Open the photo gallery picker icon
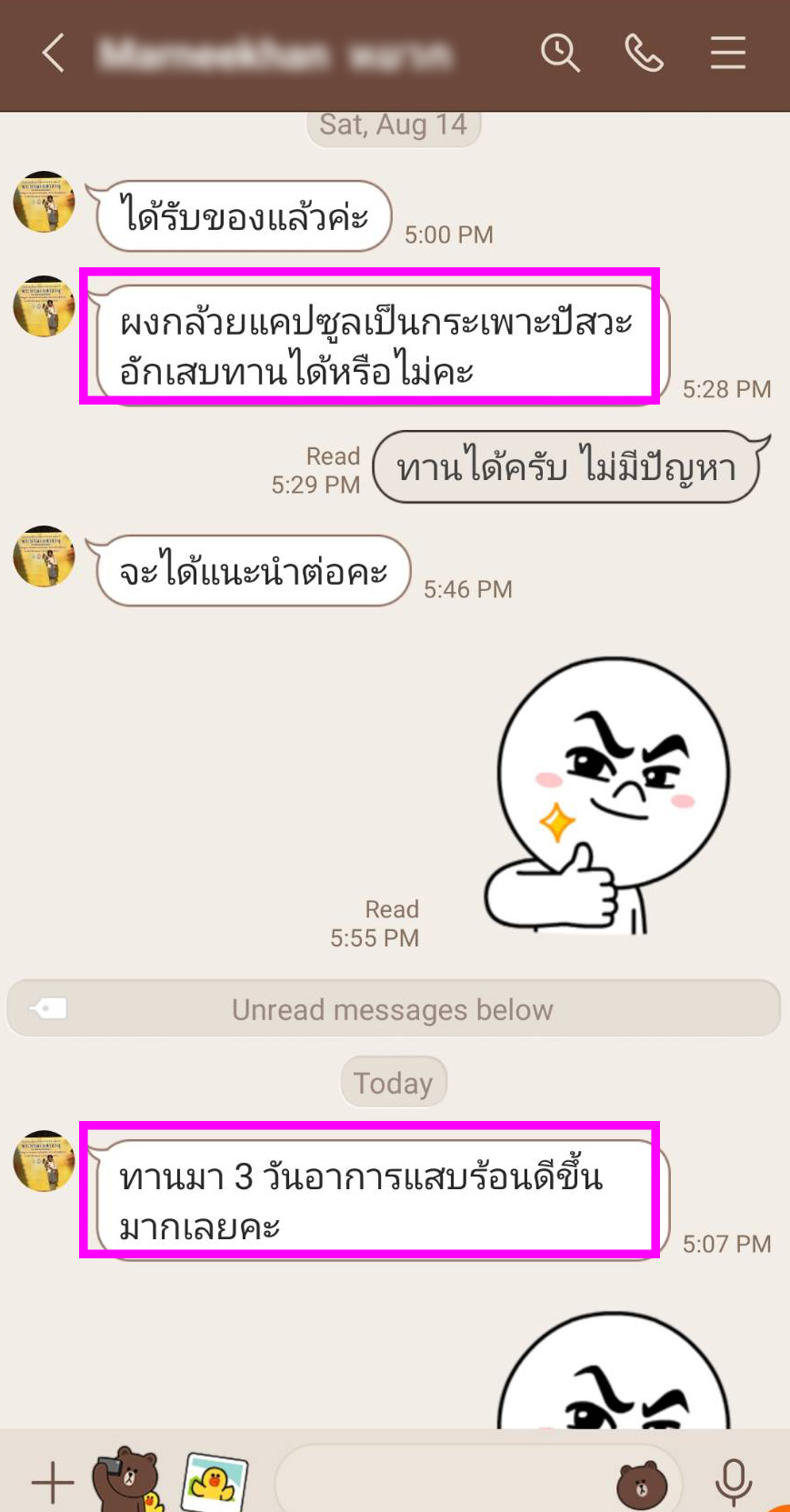 215,1482
